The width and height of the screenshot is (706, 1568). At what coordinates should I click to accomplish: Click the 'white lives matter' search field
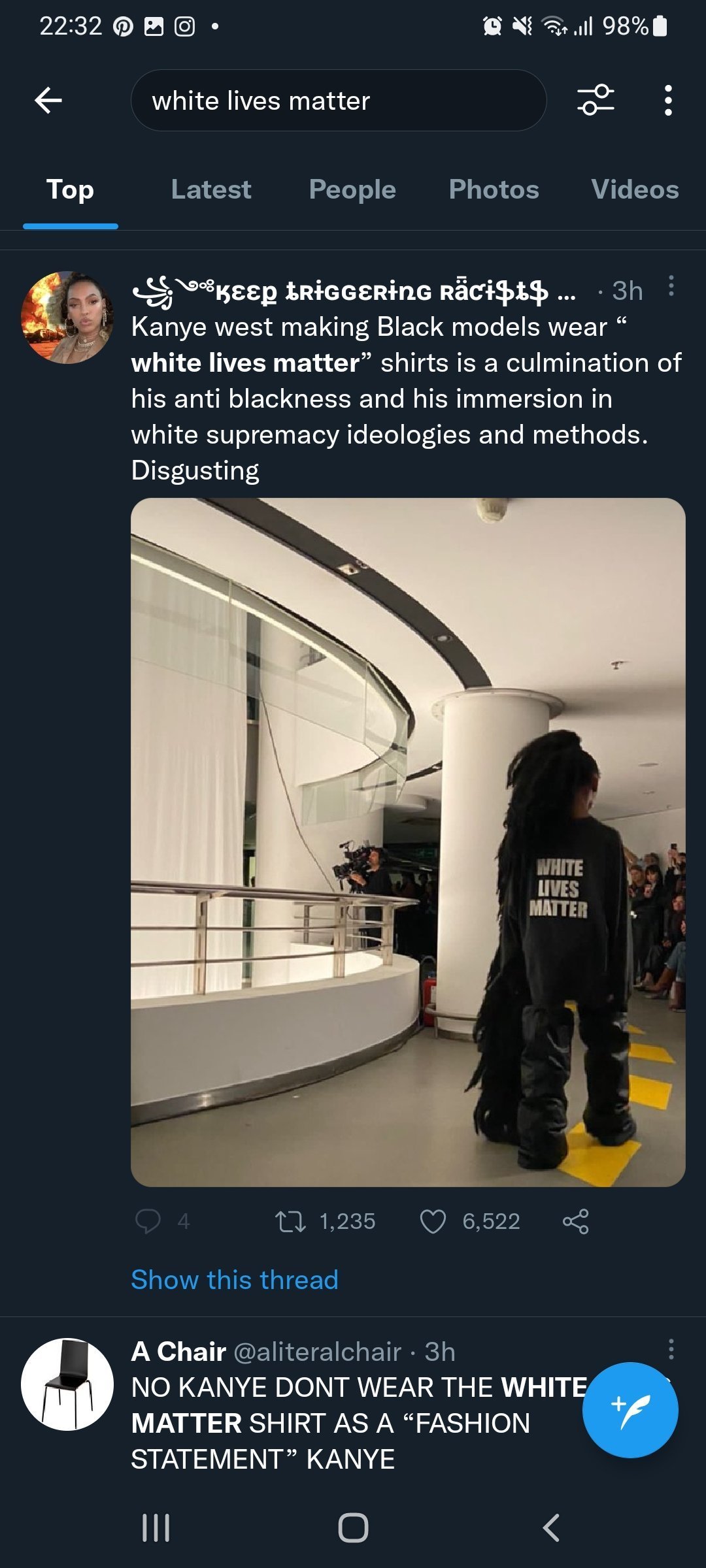tap(339, 101)
